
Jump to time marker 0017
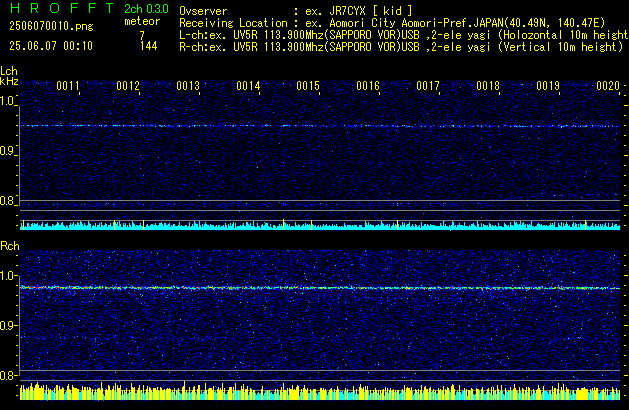(x=428, y=86)
